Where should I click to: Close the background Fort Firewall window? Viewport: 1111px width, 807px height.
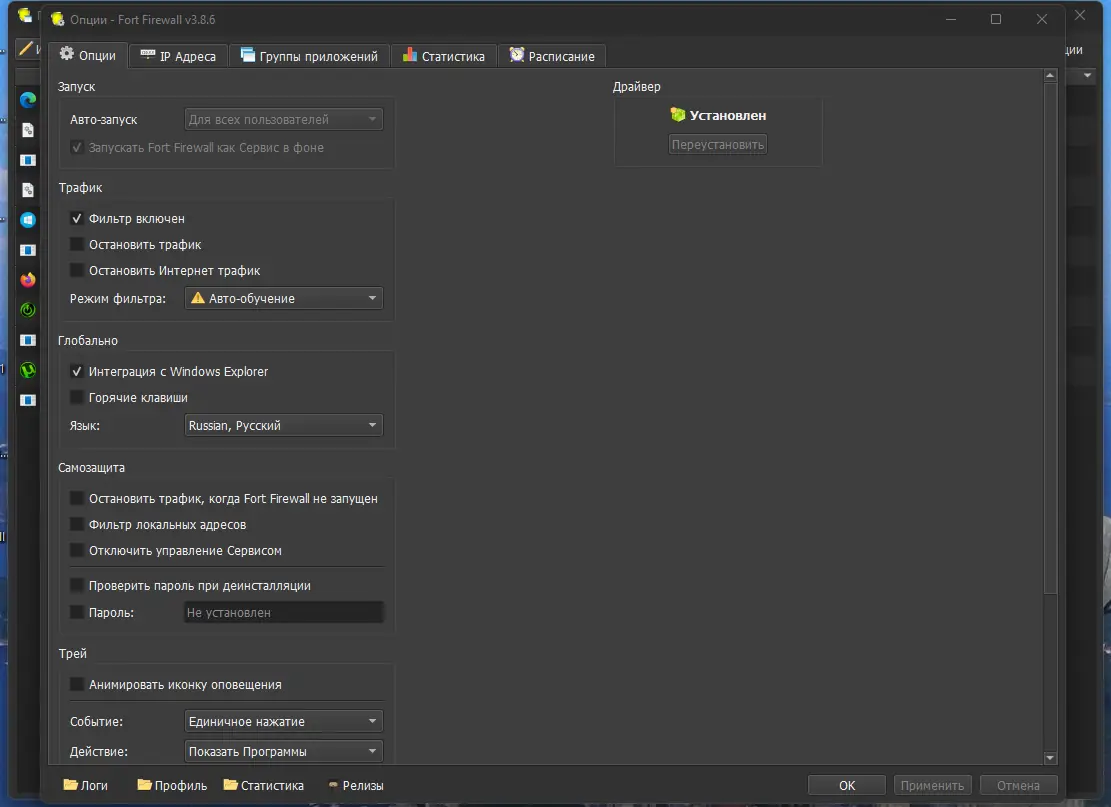point(1080,15)
